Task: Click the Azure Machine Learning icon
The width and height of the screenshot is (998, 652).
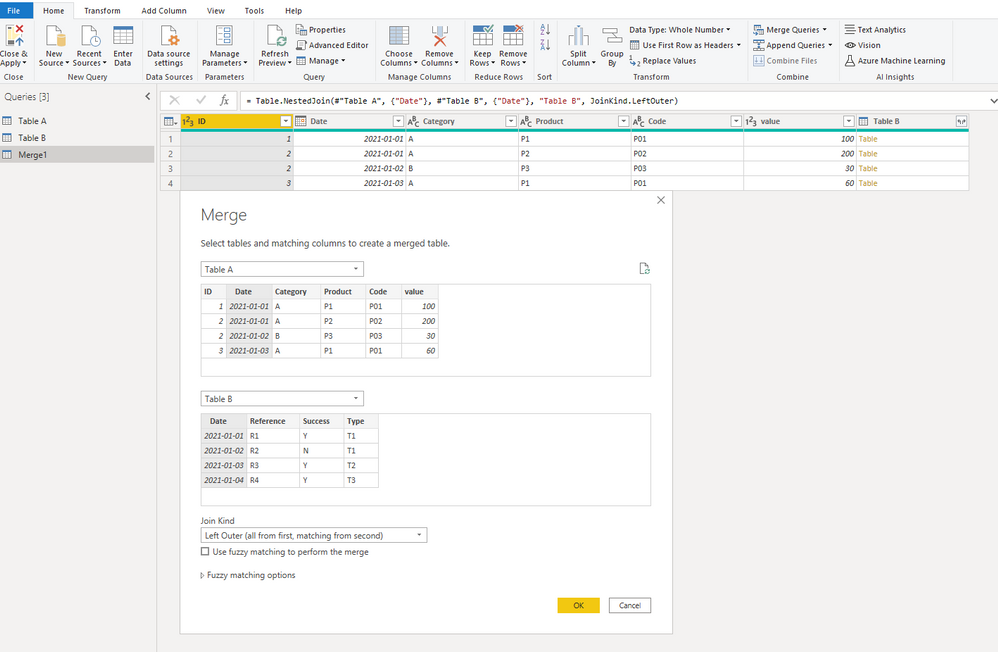Action: coord(850,61)
